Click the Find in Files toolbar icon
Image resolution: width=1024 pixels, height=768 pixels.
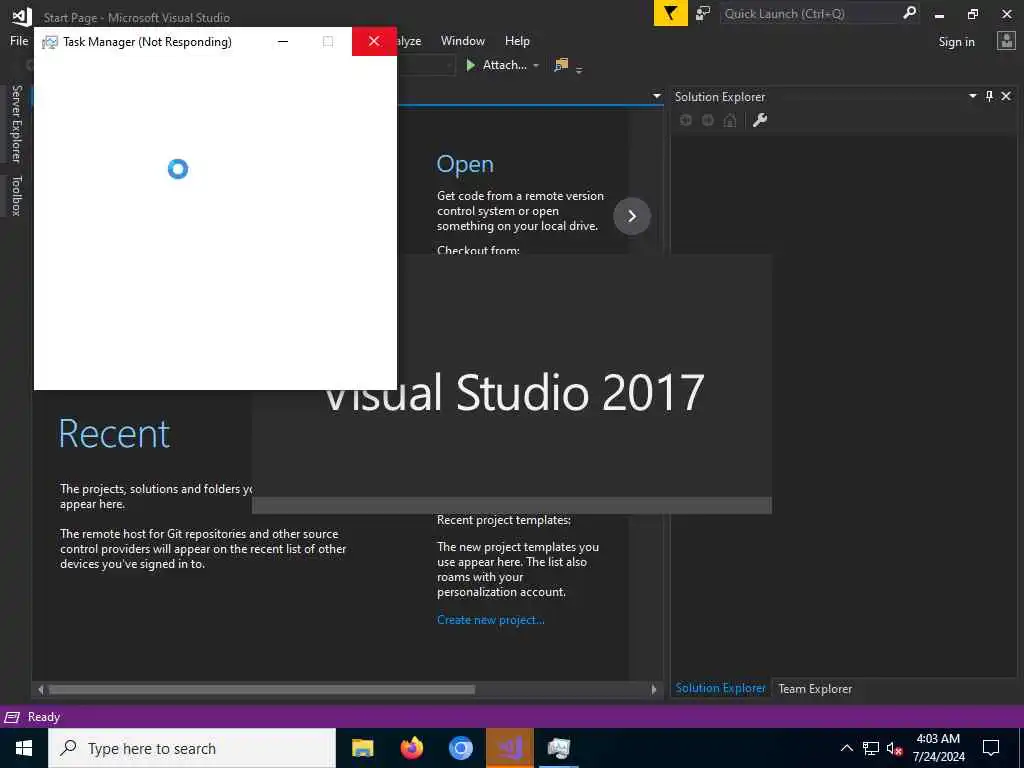(x=561, y=65)
